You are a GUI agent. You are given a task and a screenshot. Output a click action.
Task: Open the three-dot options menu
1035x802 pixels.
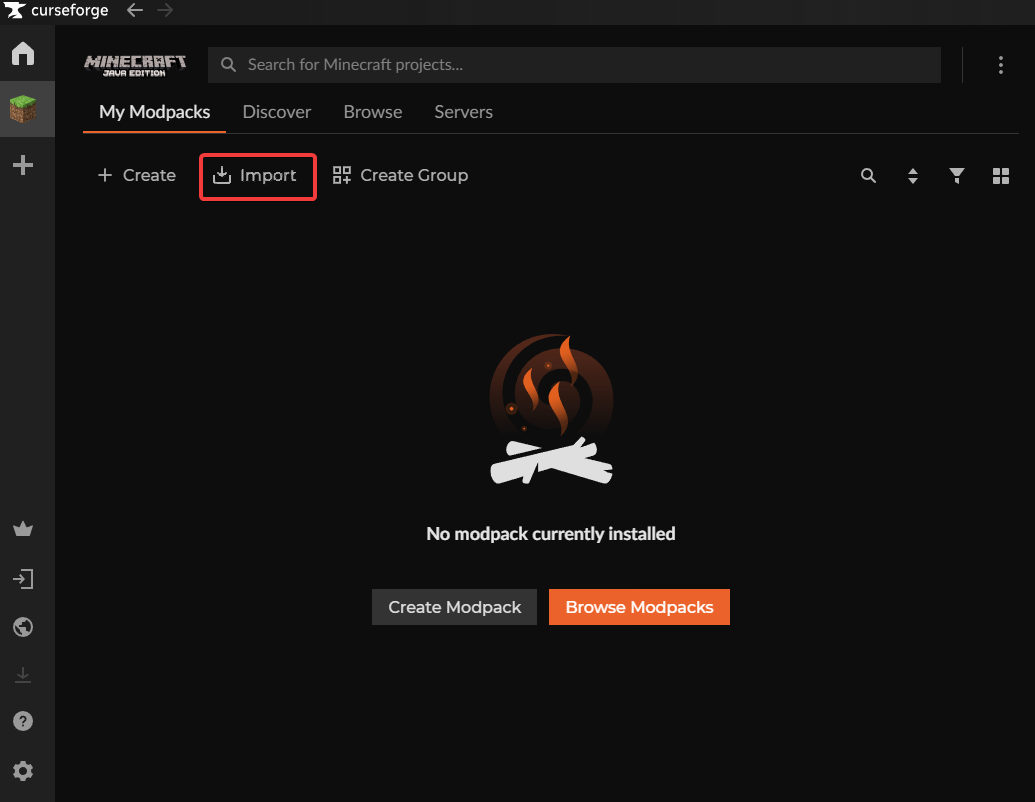[1001, 65]
